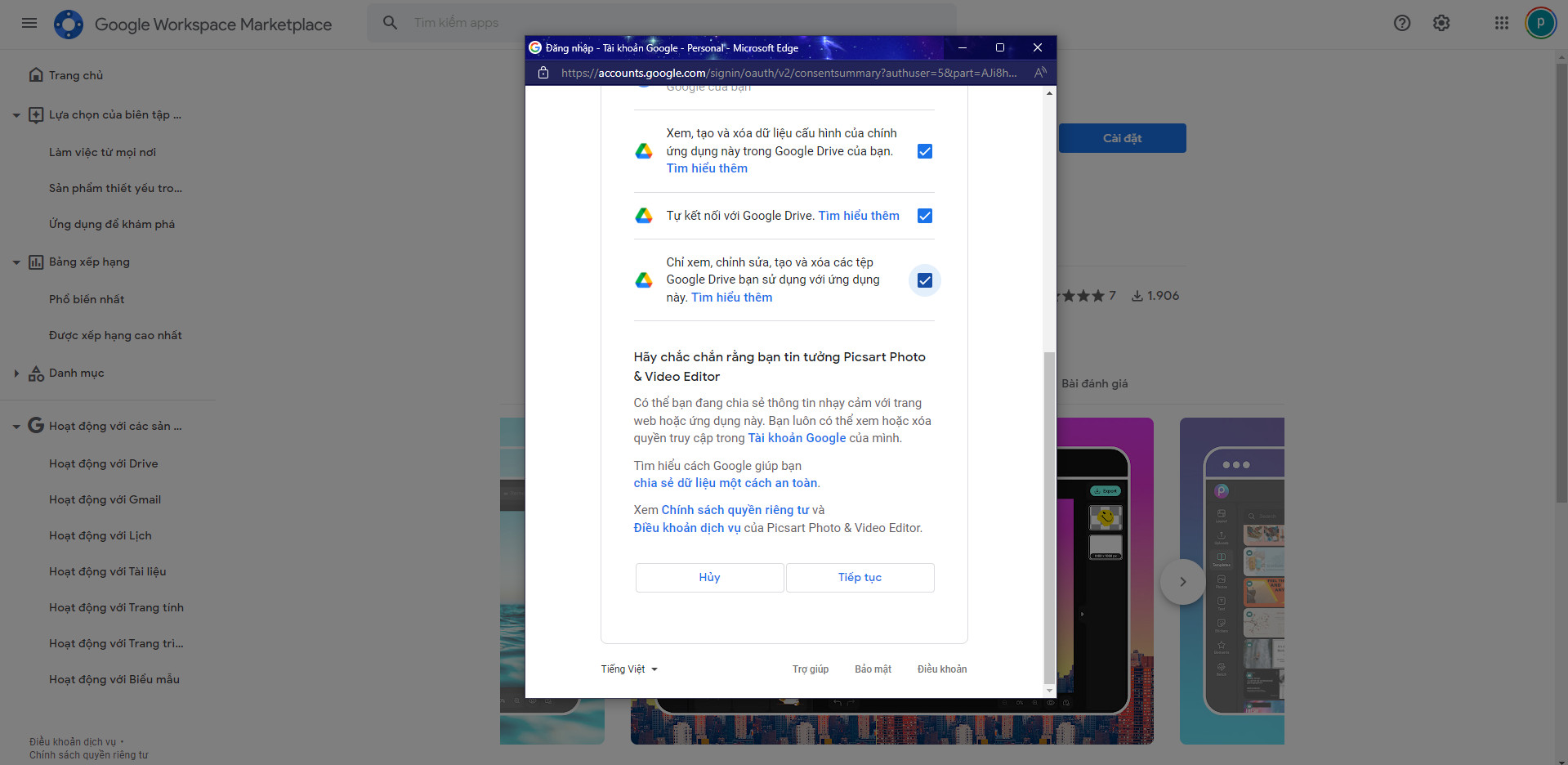Screen dimensions: 1568x765
Task: Open the Google apps grid icon
Action: (x=1502, y=23)
